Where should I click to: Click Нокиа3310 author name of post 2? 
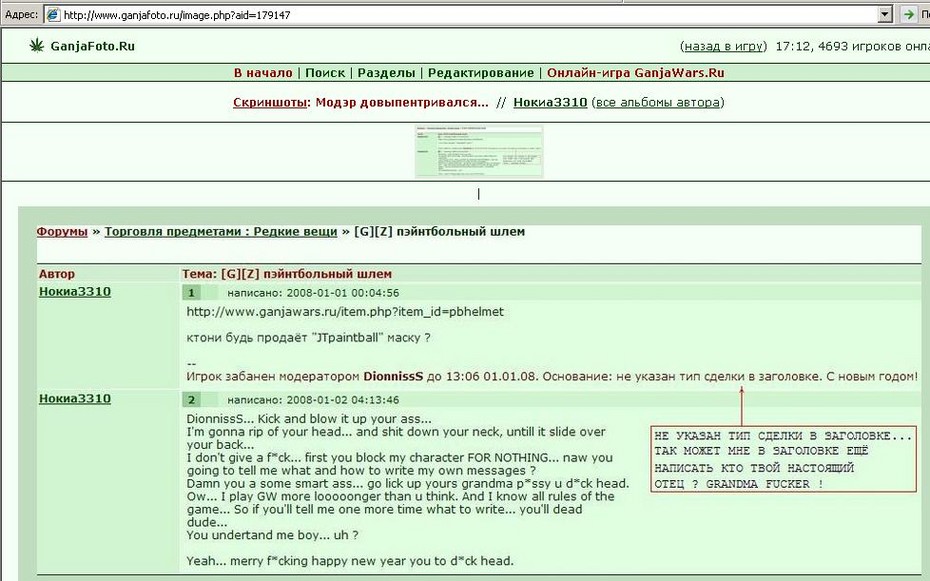(75, 398)
